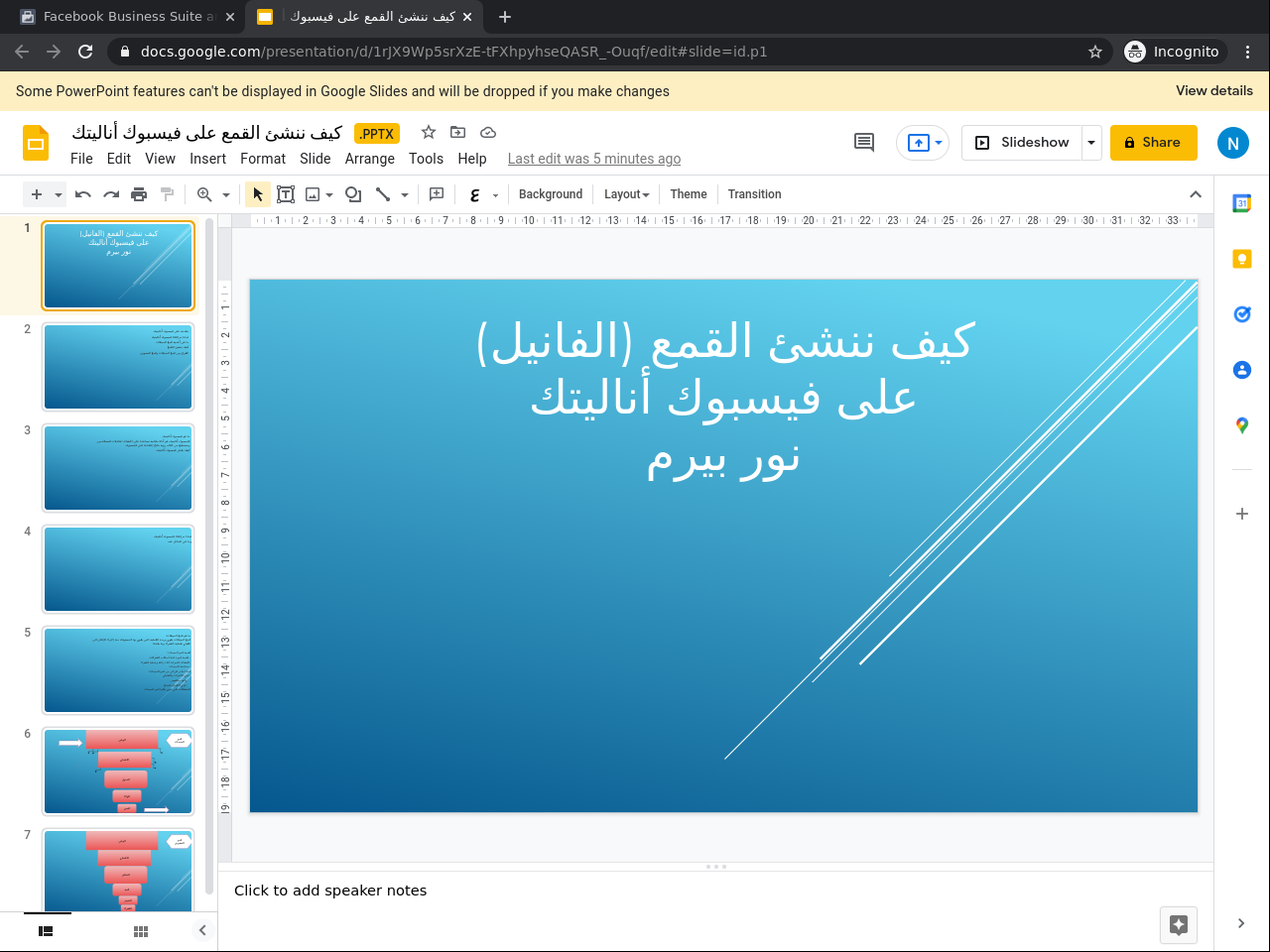Open the Help menu
The image size is (1270, 952).
coord(472,159)
